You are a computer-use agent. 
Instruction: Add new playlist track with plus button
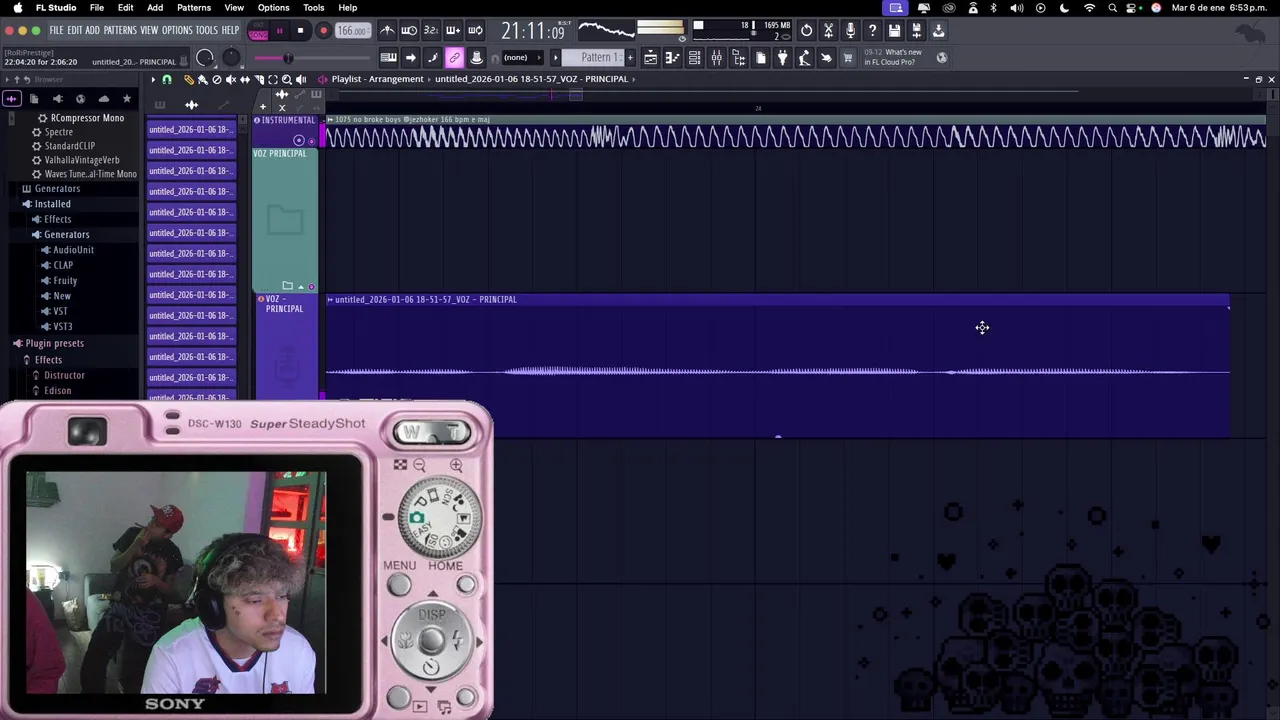(x=263, y=106)
